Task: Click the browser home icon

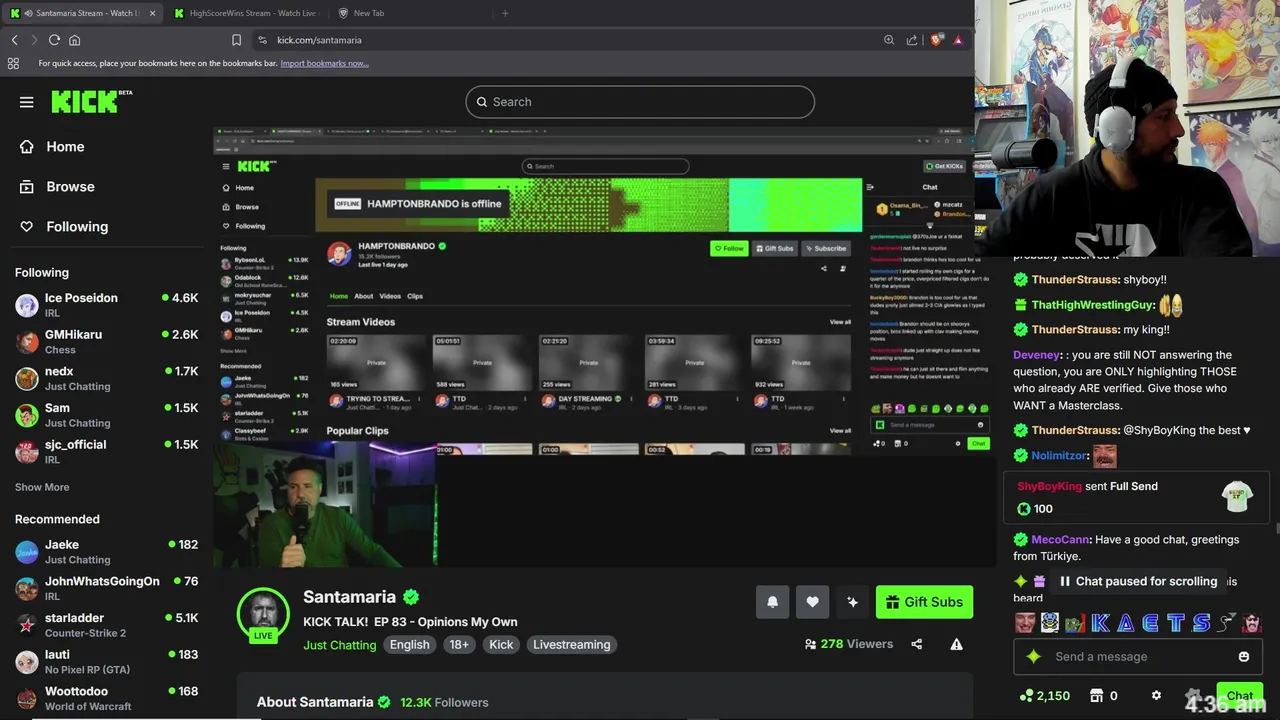Action: (74, 40)
